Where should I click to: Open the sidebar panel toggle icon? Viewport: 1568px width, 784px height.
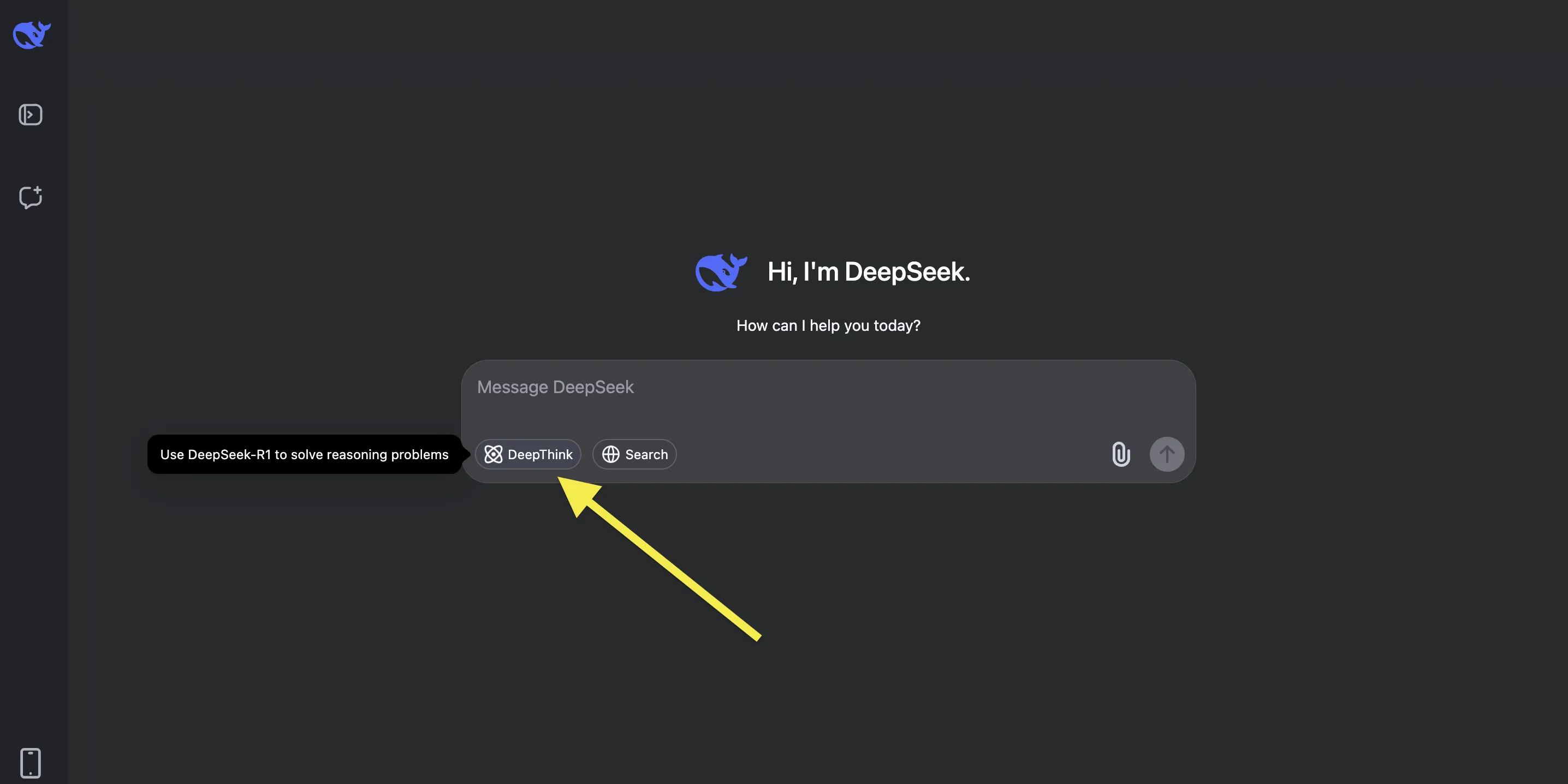31,115
